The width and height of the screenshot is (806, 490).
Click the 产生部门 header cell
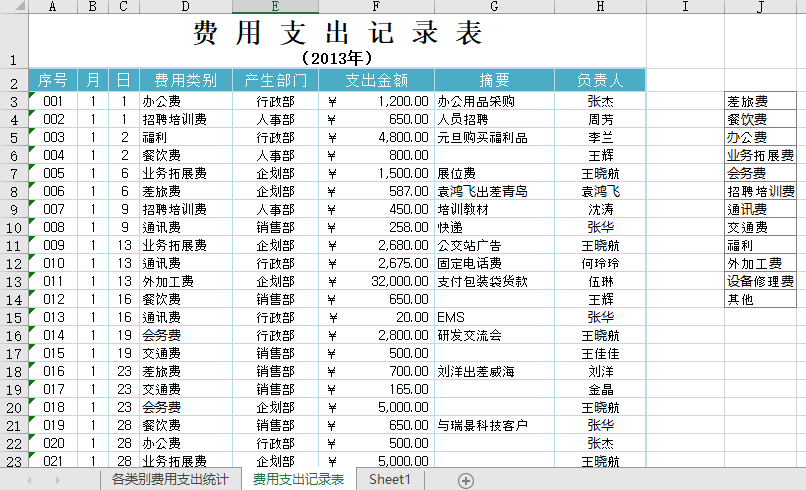click(275, 80)
